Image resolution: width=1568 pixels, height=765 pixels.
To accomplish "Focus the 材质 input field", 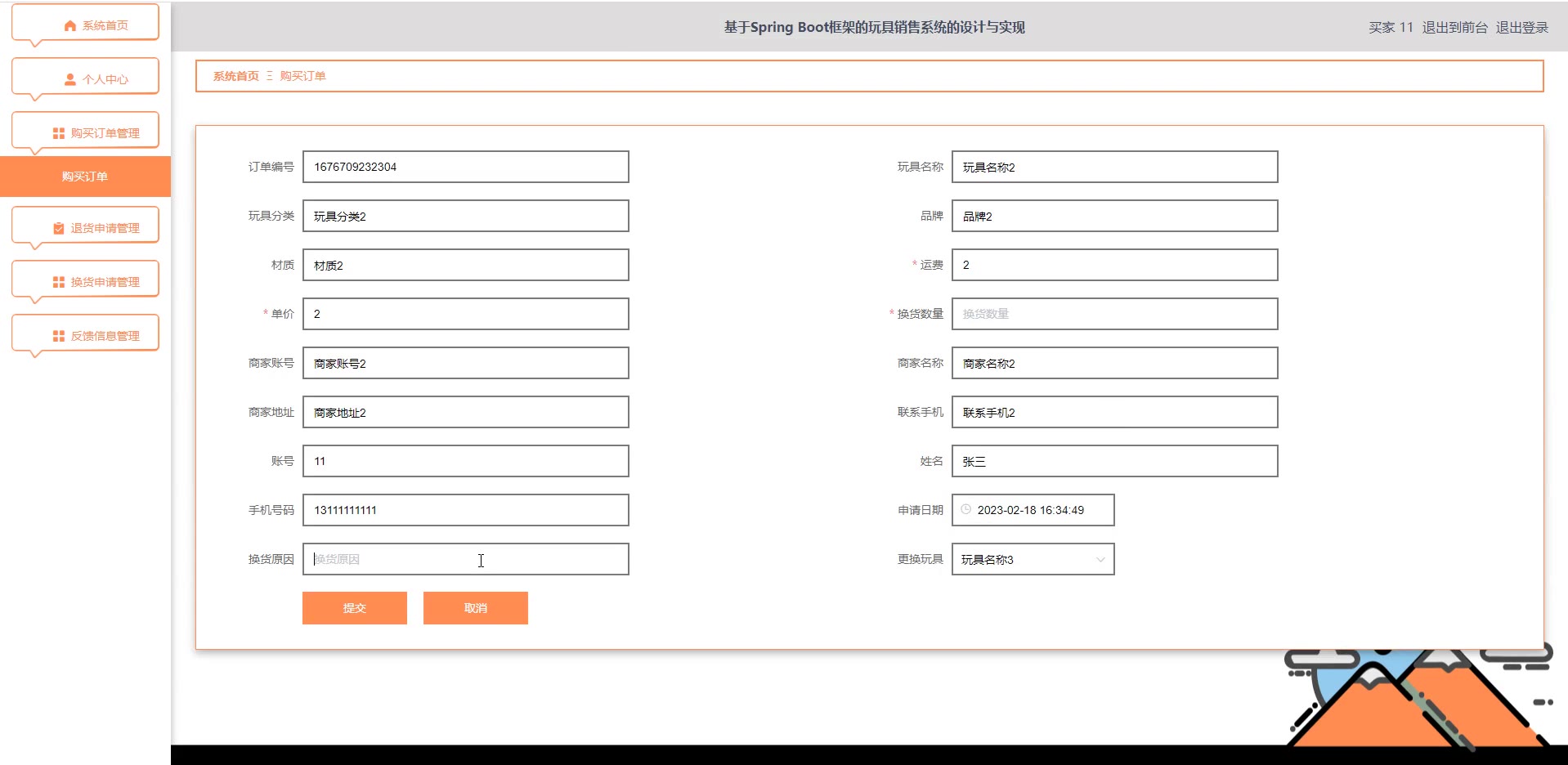I will [x=466, y=265].
